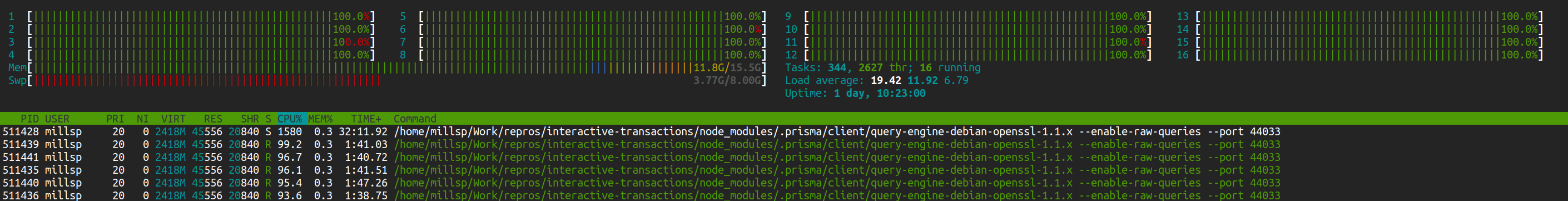Click the Uptime readout
This screenshot has height=201, width=1568.
(x=855, y=93)
